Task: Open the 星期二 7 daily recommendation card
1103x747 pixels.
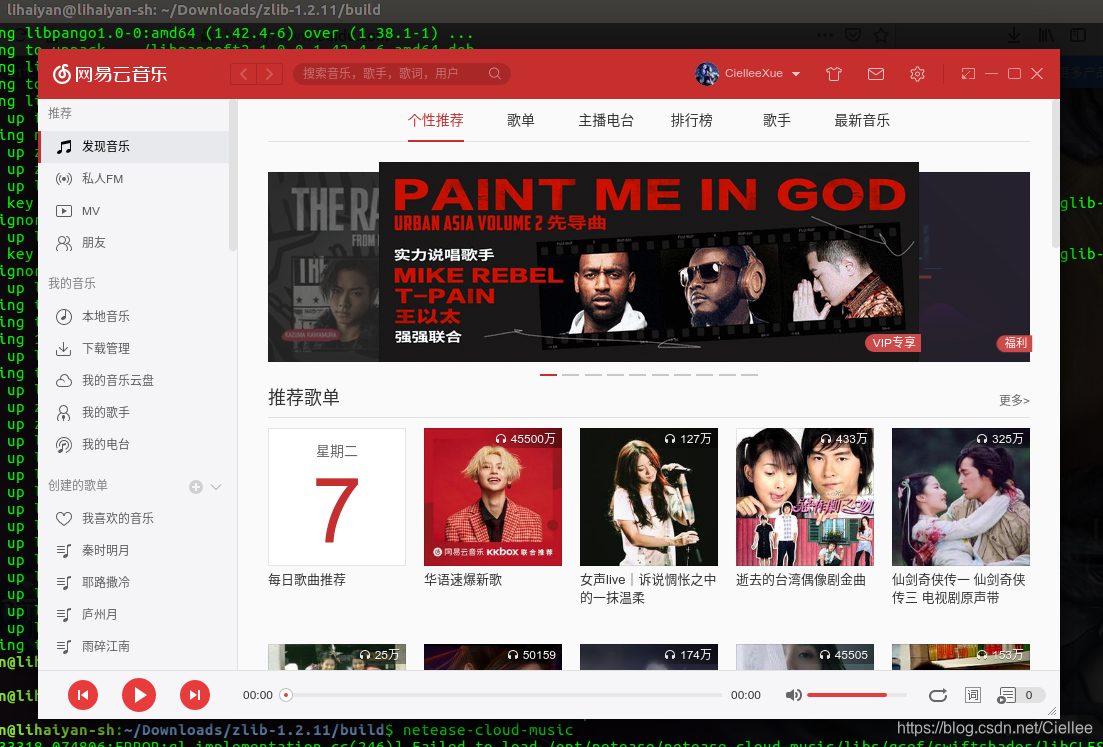Action: 337,497
